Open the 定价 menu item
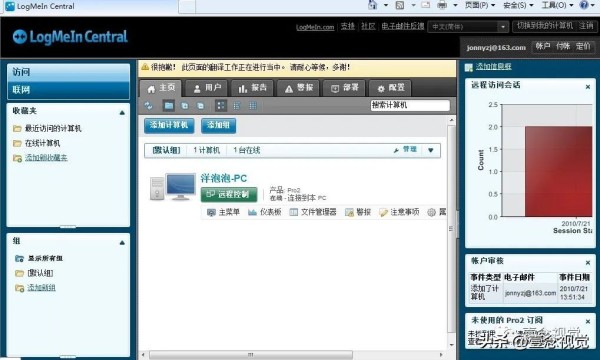 coord(583,47)
